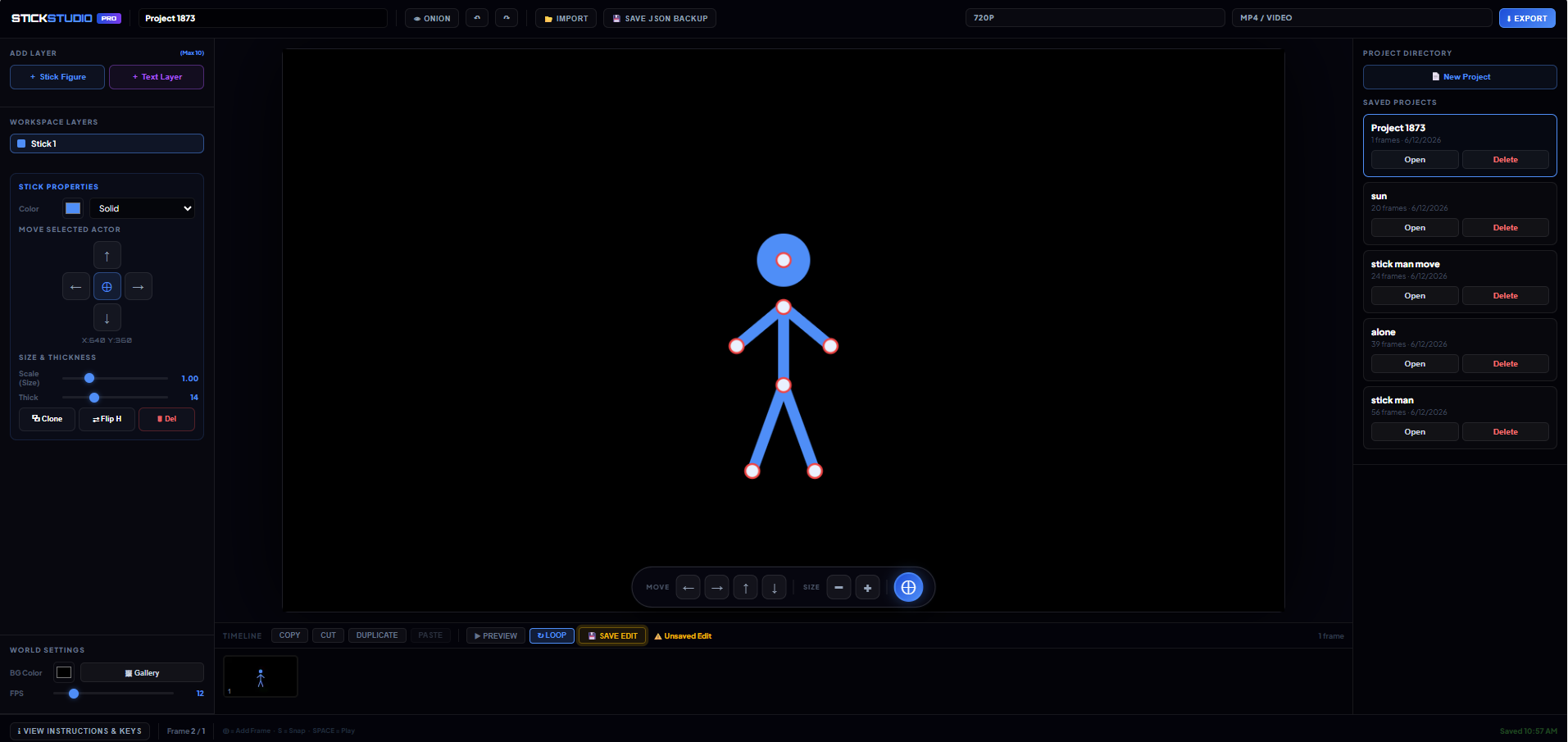Viewport: 1568px width, 742px height.
Task: Open the stick man move project
Action: coord(1415,296)
